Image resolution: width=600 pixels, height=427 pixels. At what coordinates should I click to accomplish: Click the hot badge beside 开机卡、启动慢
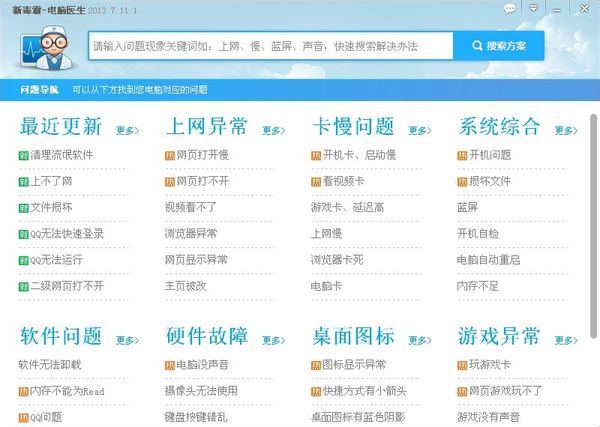pos(316,156)
